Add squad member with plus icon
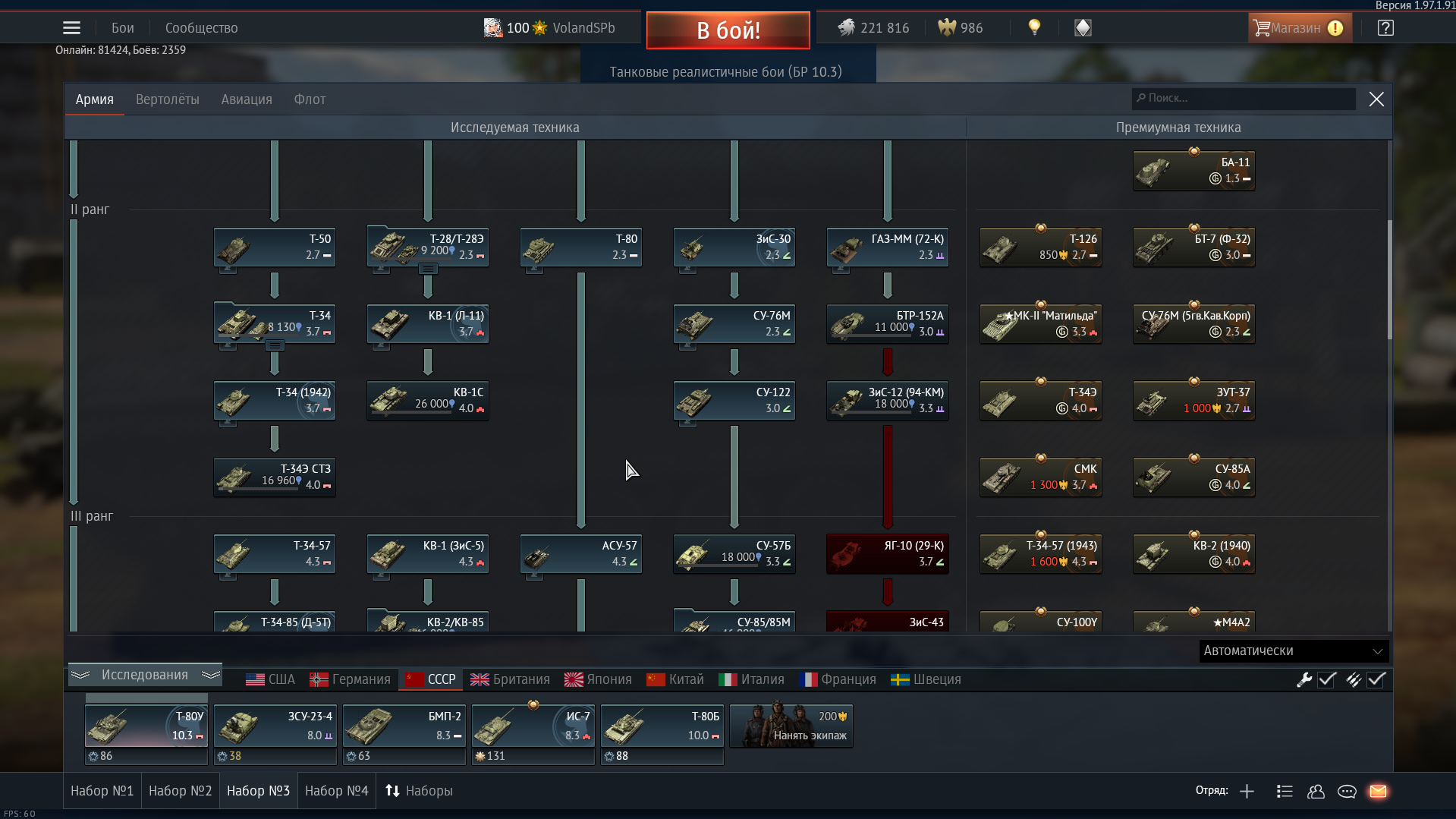Viewport: 1456px width, 819px height. tap(1247, 791)
